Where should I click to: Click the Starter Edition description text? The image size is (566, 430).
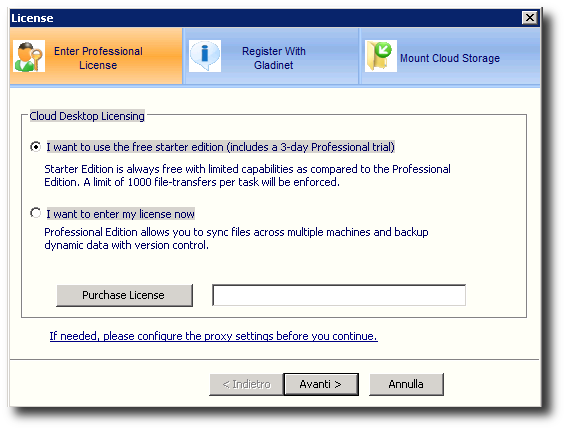247,175
